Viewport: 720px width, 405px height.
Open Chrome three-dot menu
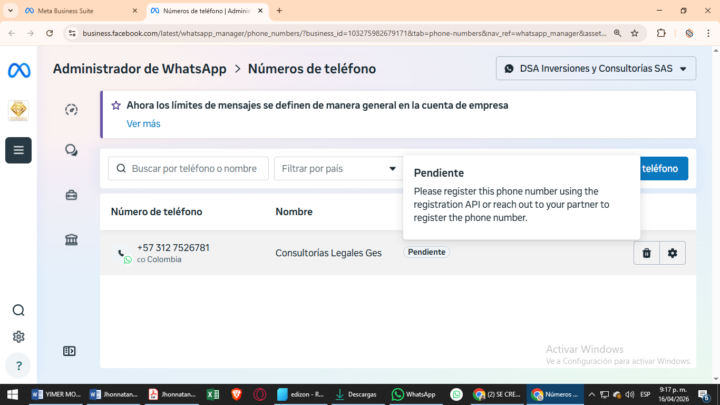point(709,33)
